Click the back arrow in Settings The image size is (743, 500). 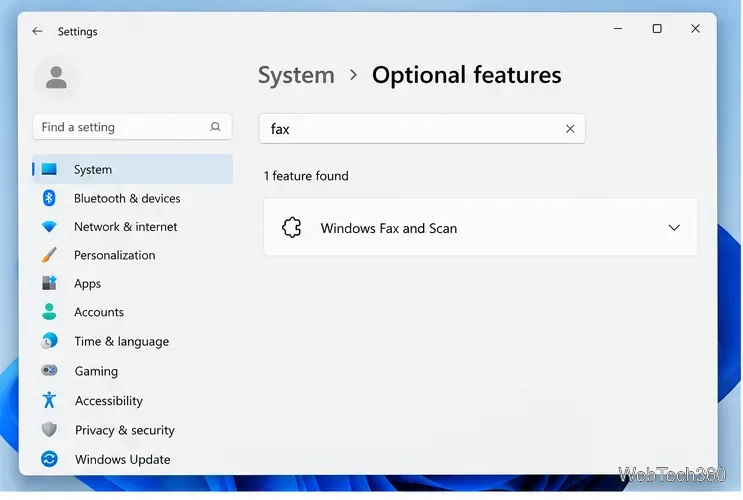click(37, 31)
